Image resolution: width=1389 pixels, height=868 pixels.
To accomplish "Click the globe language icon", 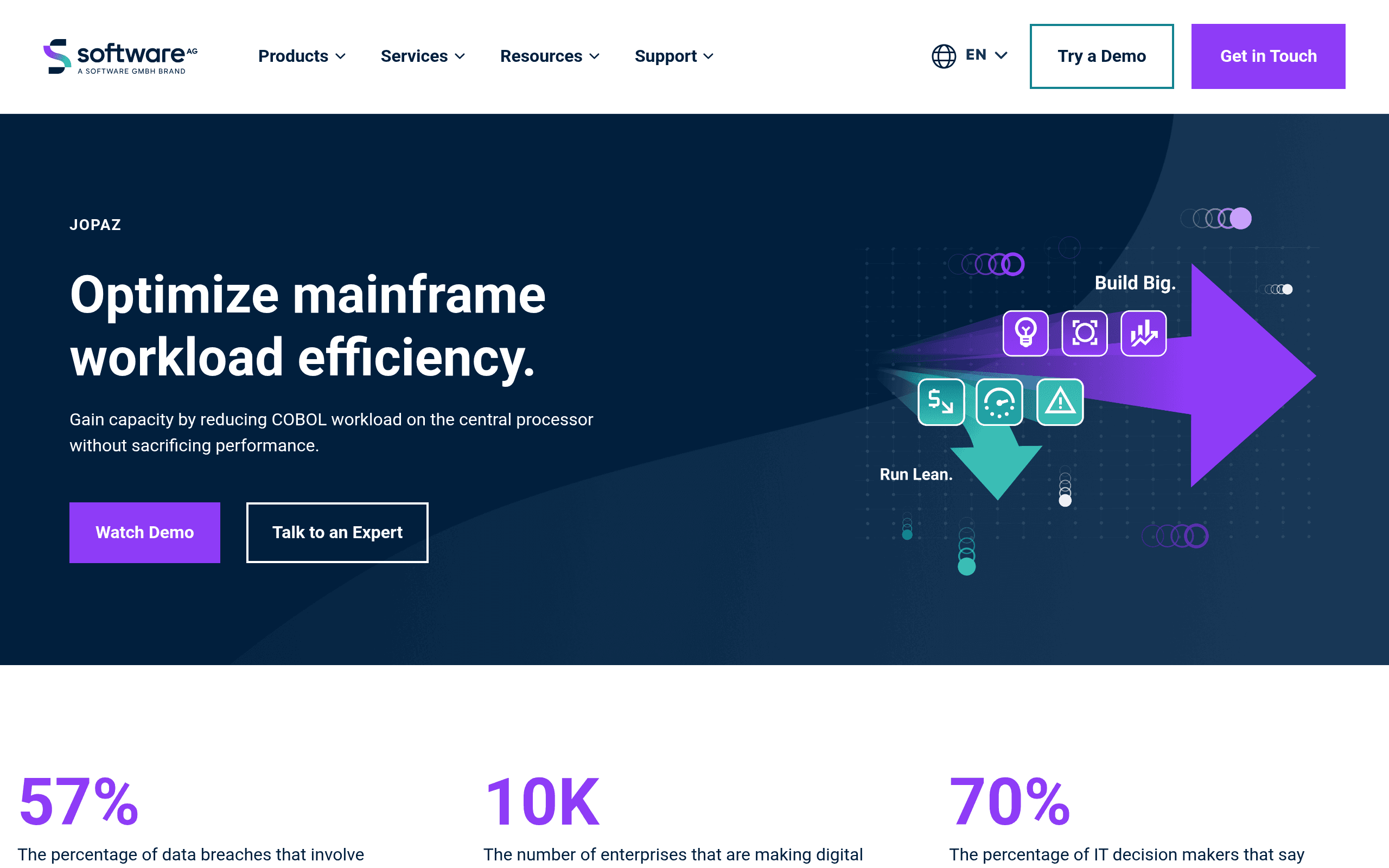I will tap(944, 56).
